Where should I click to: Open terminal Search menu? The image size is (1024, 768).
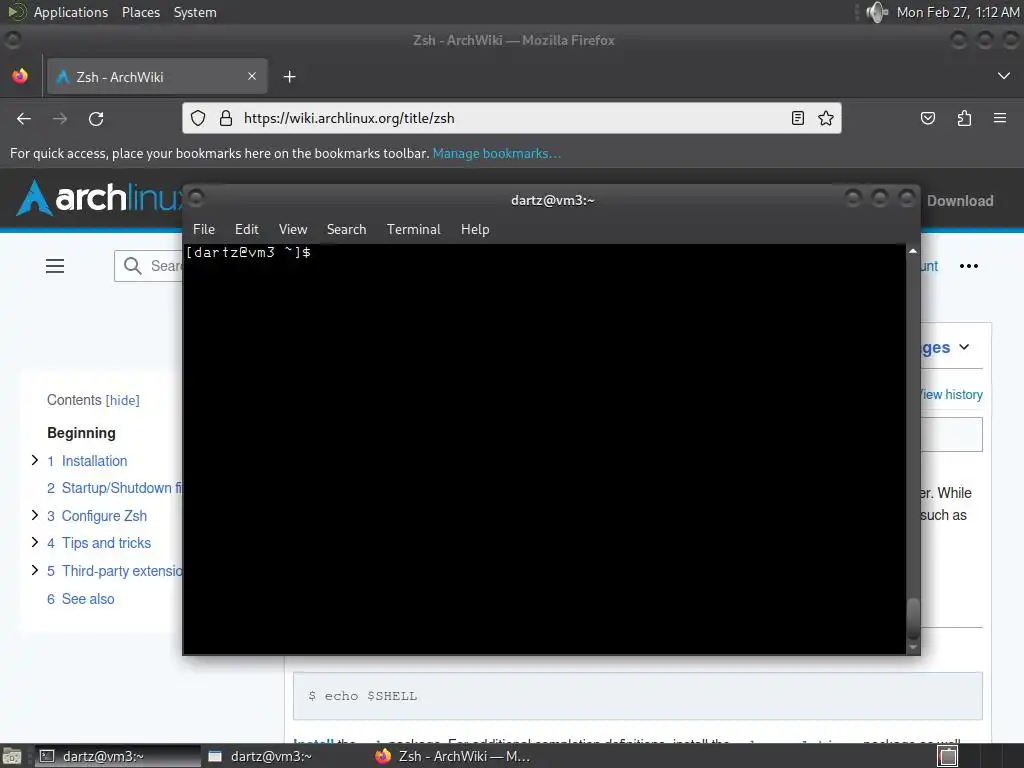click(x=346, y=229)
